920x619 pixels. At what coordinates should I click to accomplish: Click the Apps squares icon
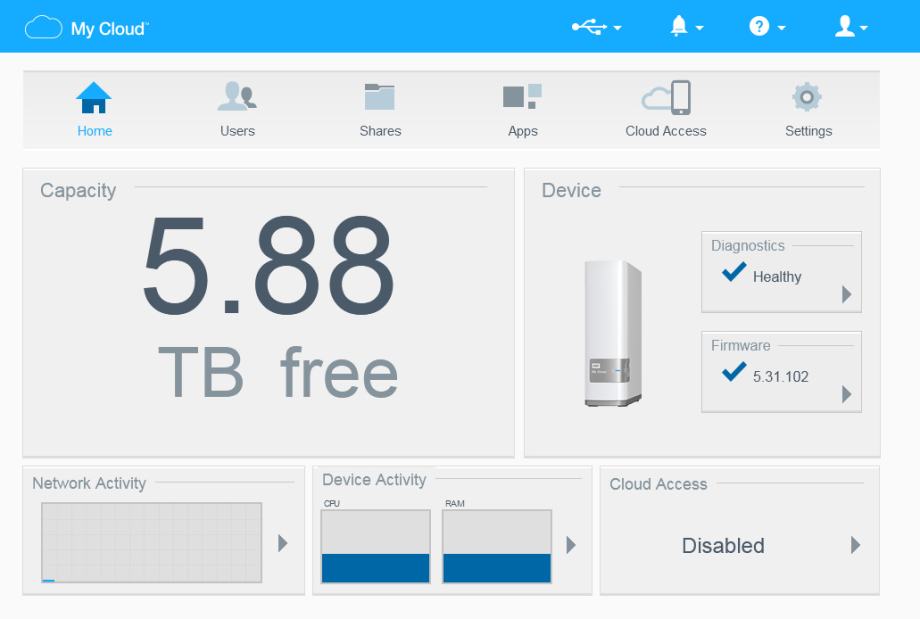coord(522,97)
